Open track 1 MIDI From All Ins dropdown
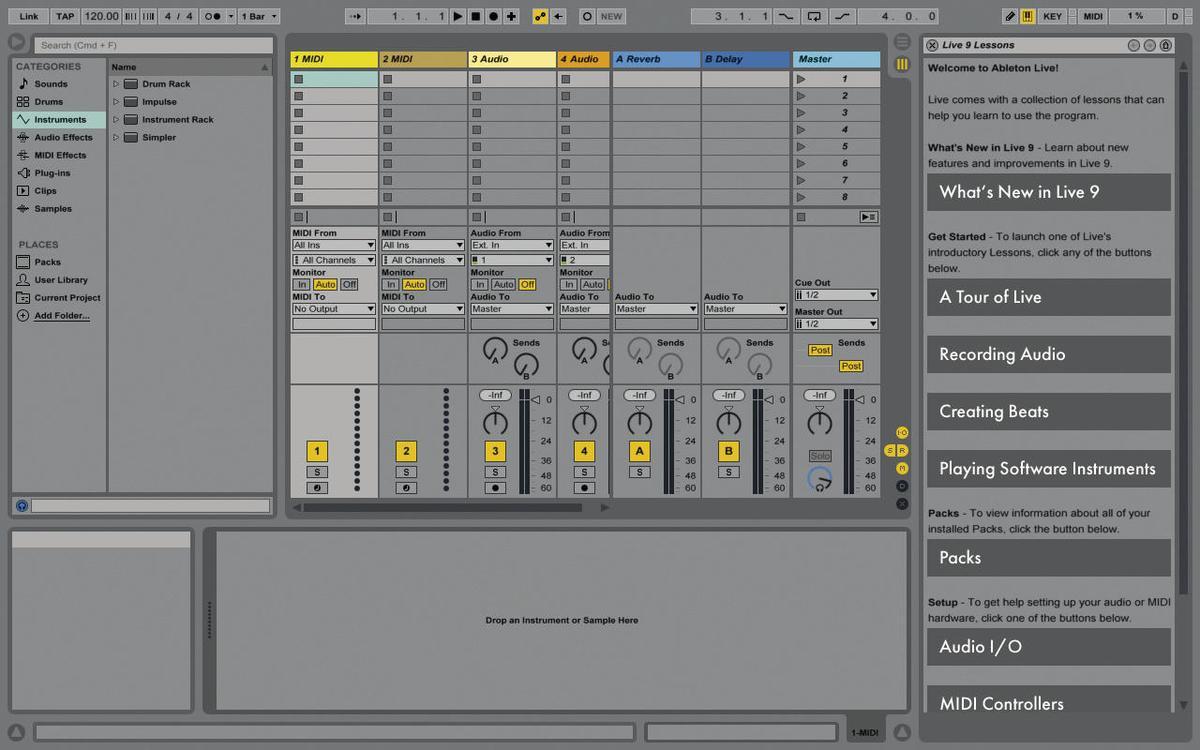This screenshot has width=1200, height=750. (x=334, y=245)
